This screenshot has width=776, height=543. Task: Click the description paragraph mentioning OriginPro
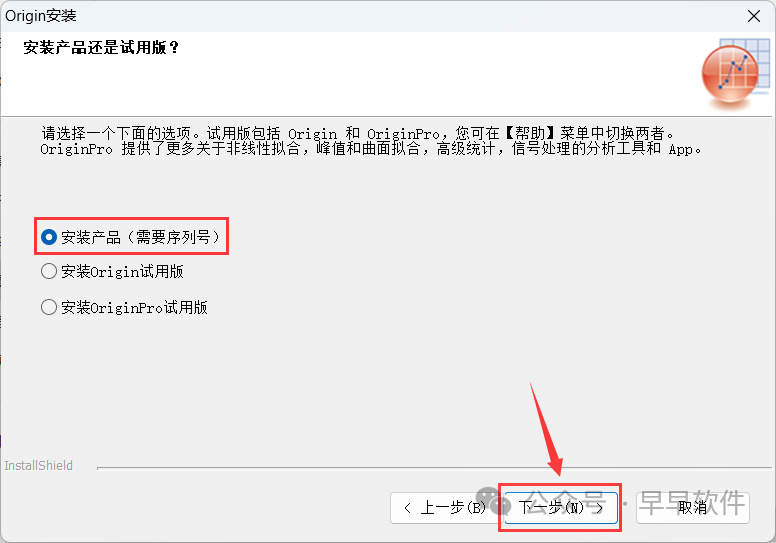tap(371, 141)
